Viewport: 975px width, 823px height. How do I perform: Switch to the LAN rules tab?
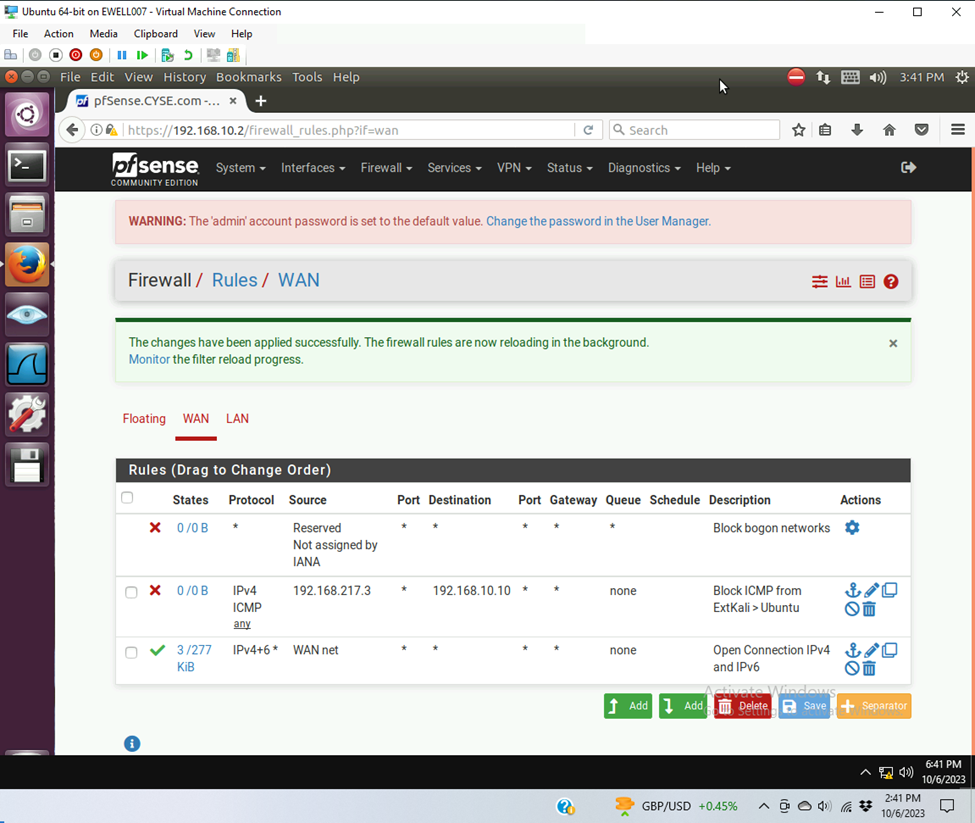pos(237,419)
